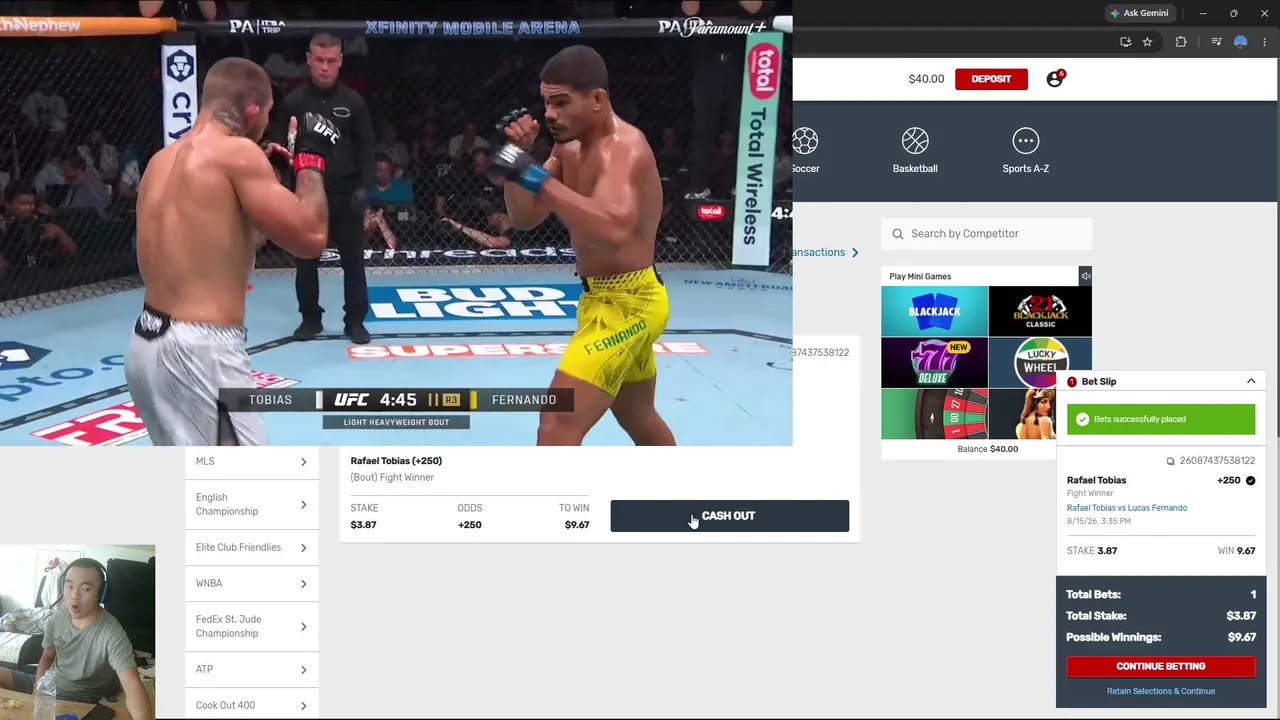This screenshot has width=1280, height=720.
Task: Bookmark this page with the star icon
Action: pos(1147,42)
